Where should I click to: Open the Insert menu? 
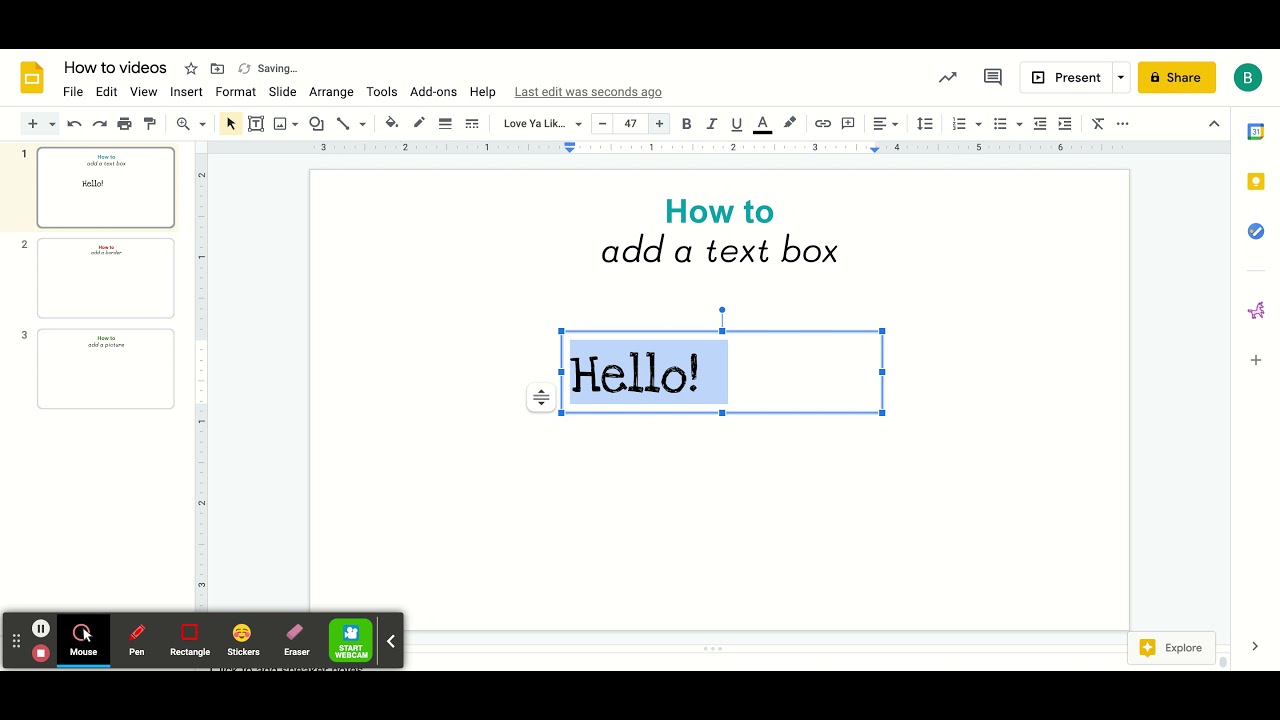[186, 91]
